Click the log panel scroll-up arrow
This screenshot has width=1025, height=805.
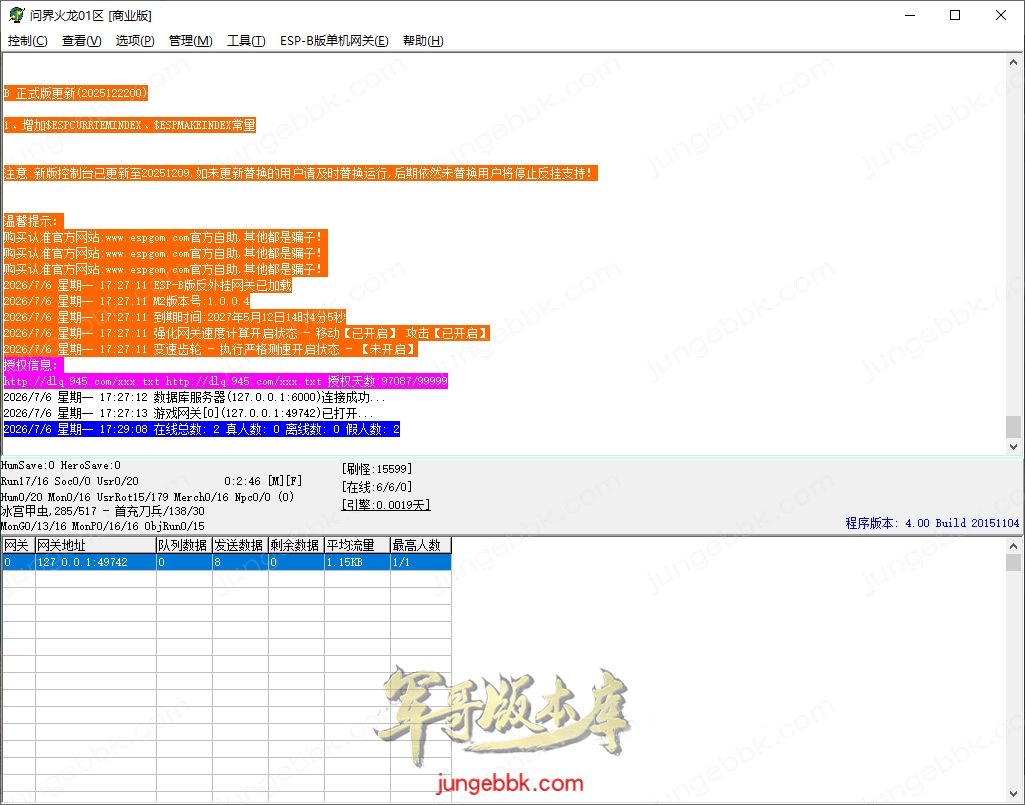[1013, 62]
